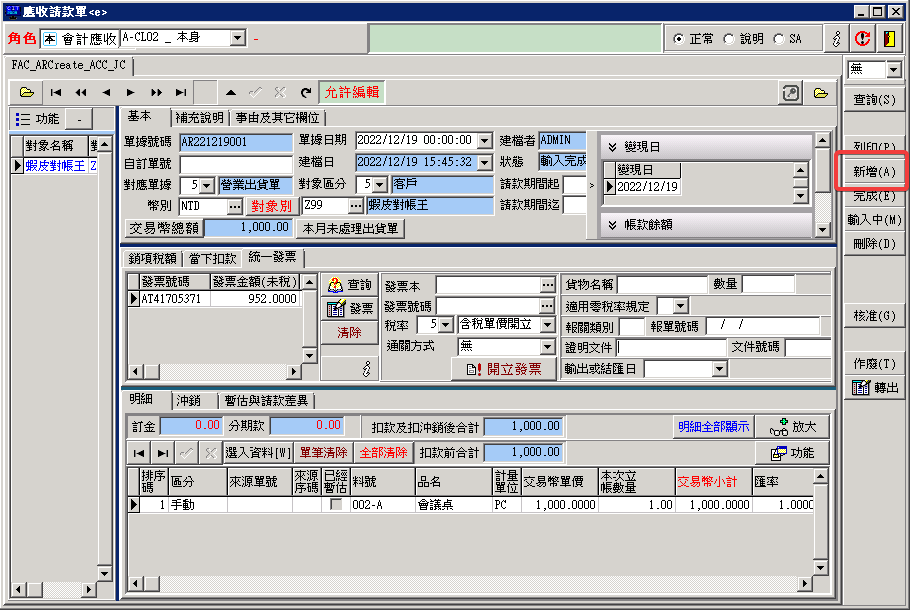Click the red power icon at top right

(x=861, y=38)
